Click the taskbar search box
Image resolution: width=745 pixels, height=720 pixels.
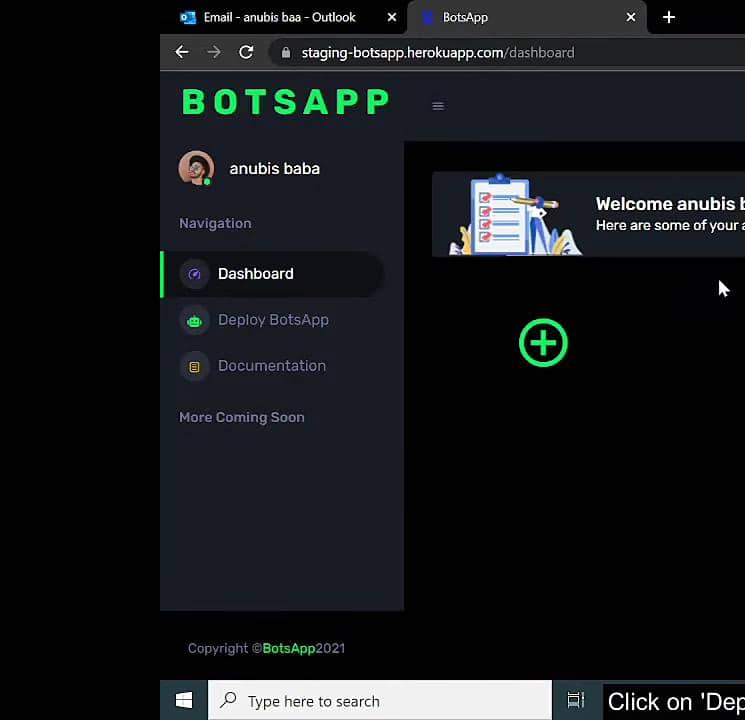coord(380,701)
